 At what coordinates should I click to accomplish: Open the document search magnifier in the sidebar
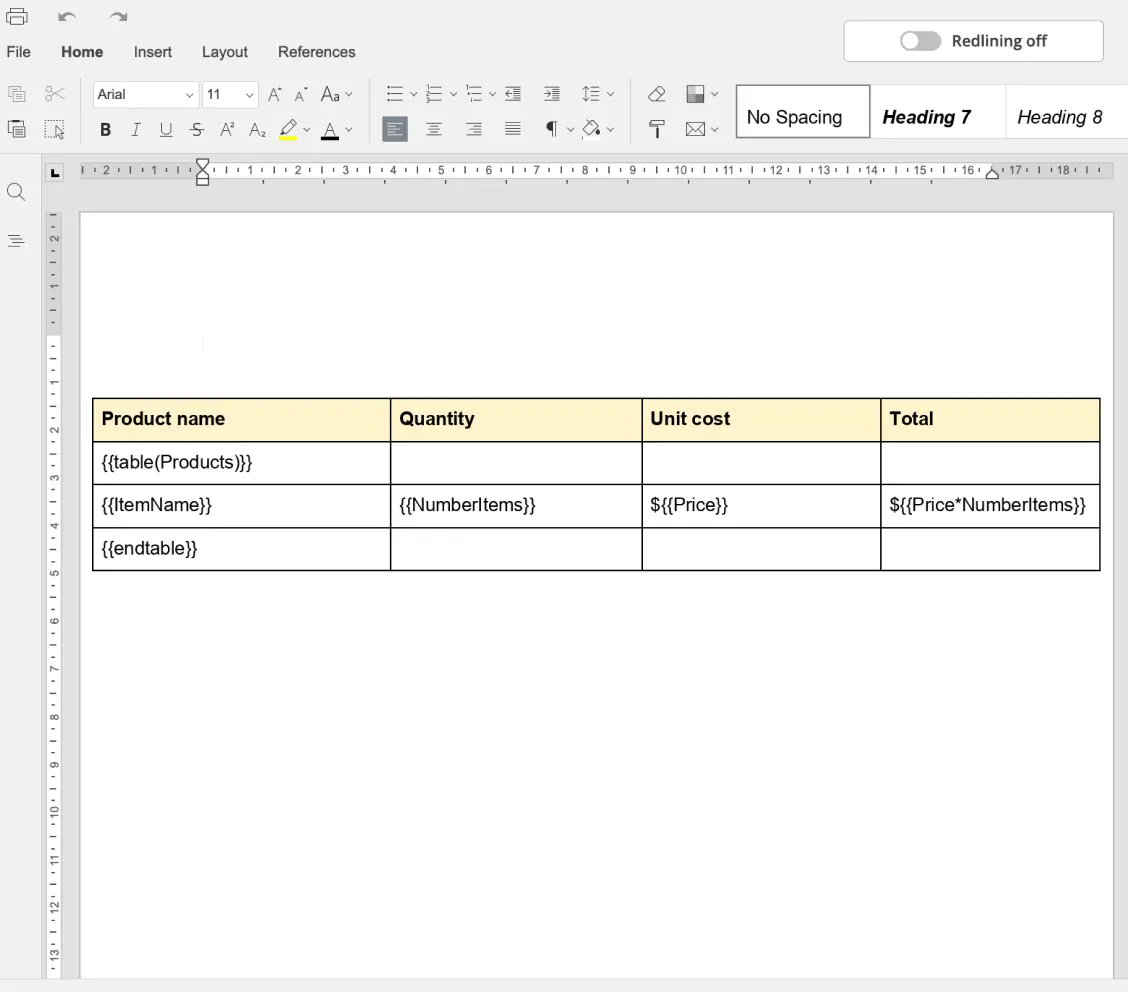coord(16,192)
